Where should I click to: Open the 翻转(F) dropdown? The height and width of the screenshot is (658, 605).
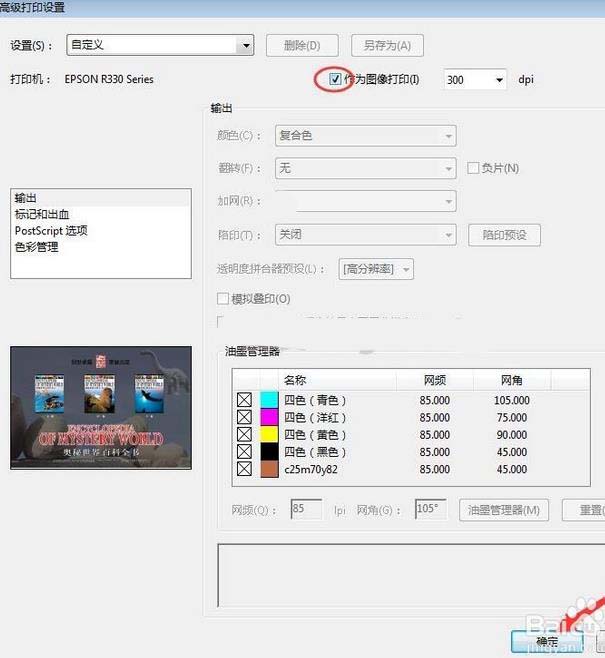point(365,168)
